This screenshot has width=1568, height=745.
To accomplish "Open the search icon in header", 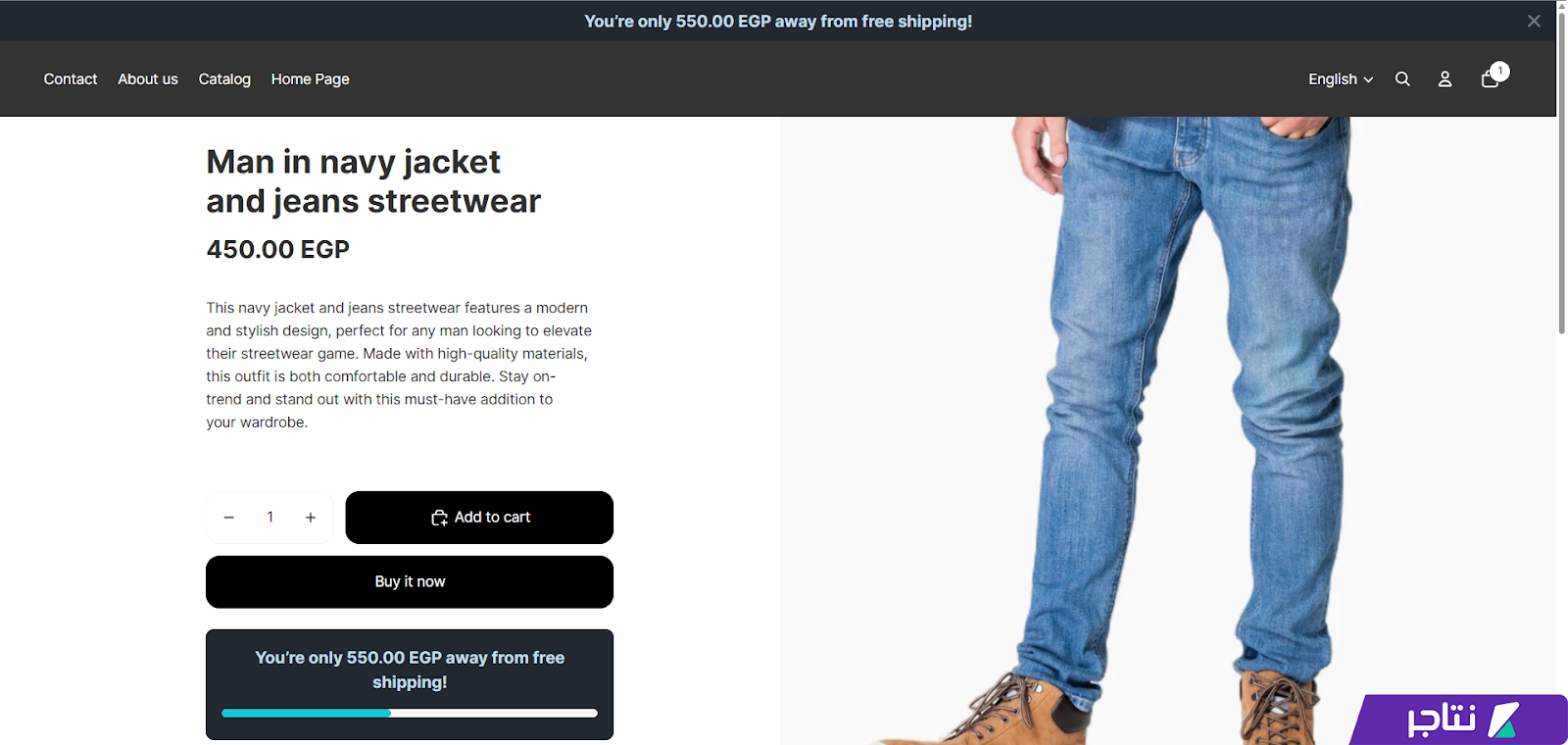I will click(x=1402, y=79).
